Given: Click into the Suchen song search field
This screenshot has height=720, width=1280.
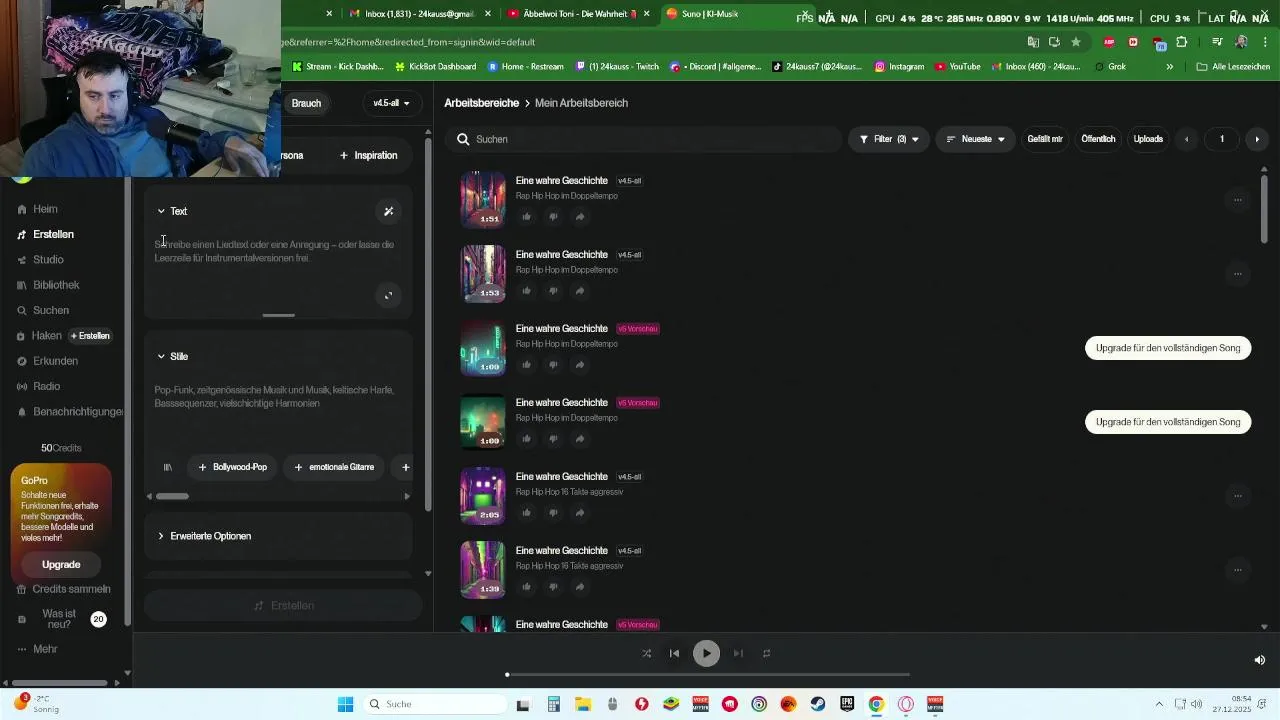Looking at the screenshot, I should (x=643, y=139).
